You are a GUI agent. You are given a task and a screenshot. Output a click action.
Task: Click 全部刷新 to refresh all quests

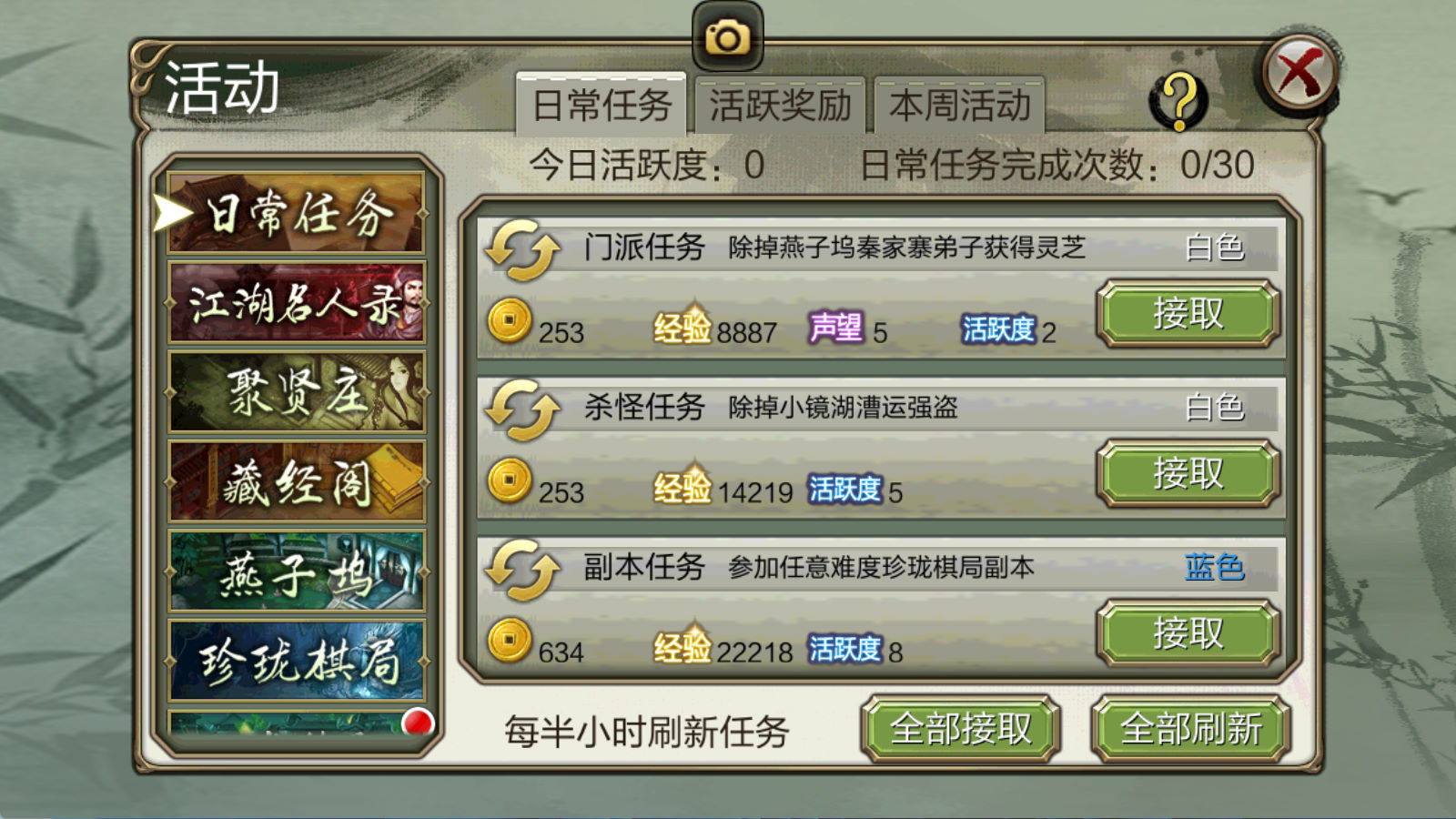[x=1191, y=729]
